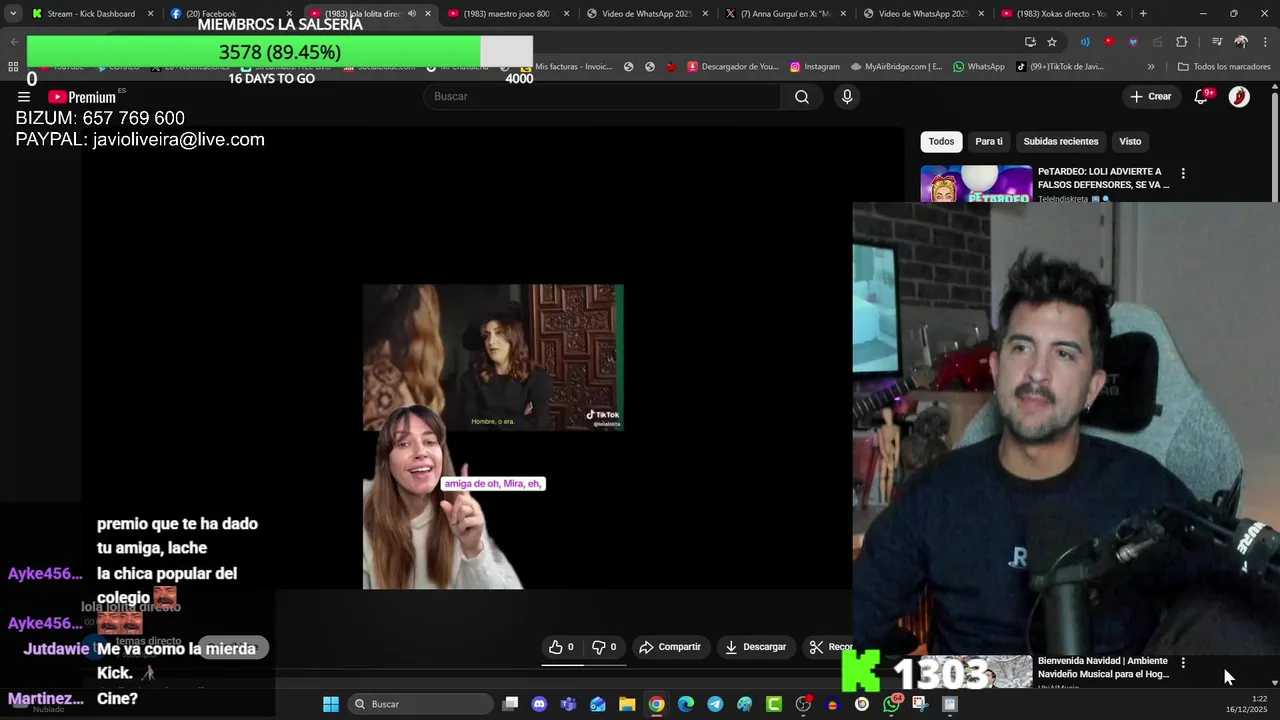The width and height of the screenshot is (1280, 720).
Task: Open File Explorer from the taskbar
Action: (x=627, y=704)
